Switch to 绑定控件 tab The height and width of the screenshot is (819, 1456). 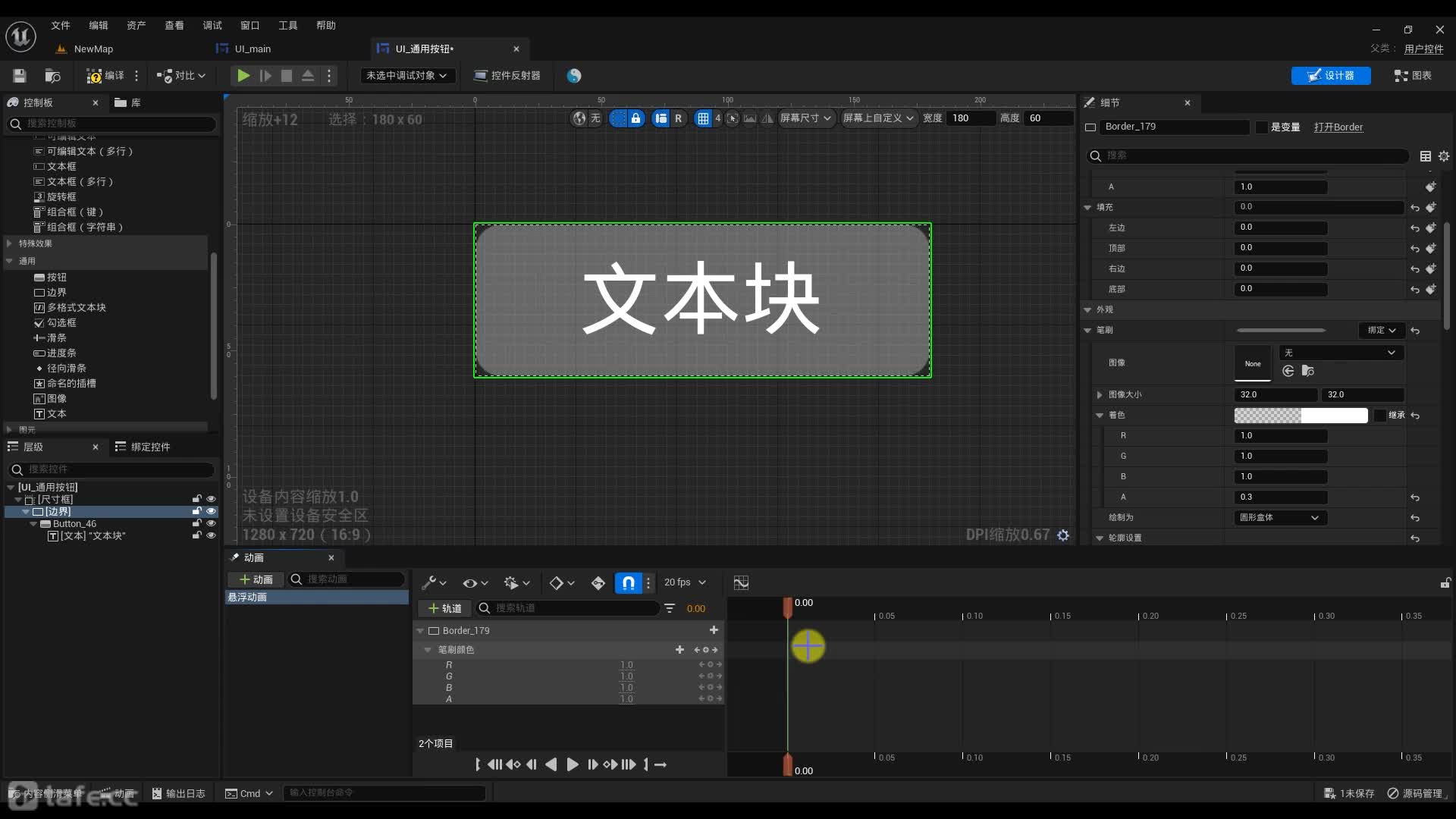click(143, 447)
